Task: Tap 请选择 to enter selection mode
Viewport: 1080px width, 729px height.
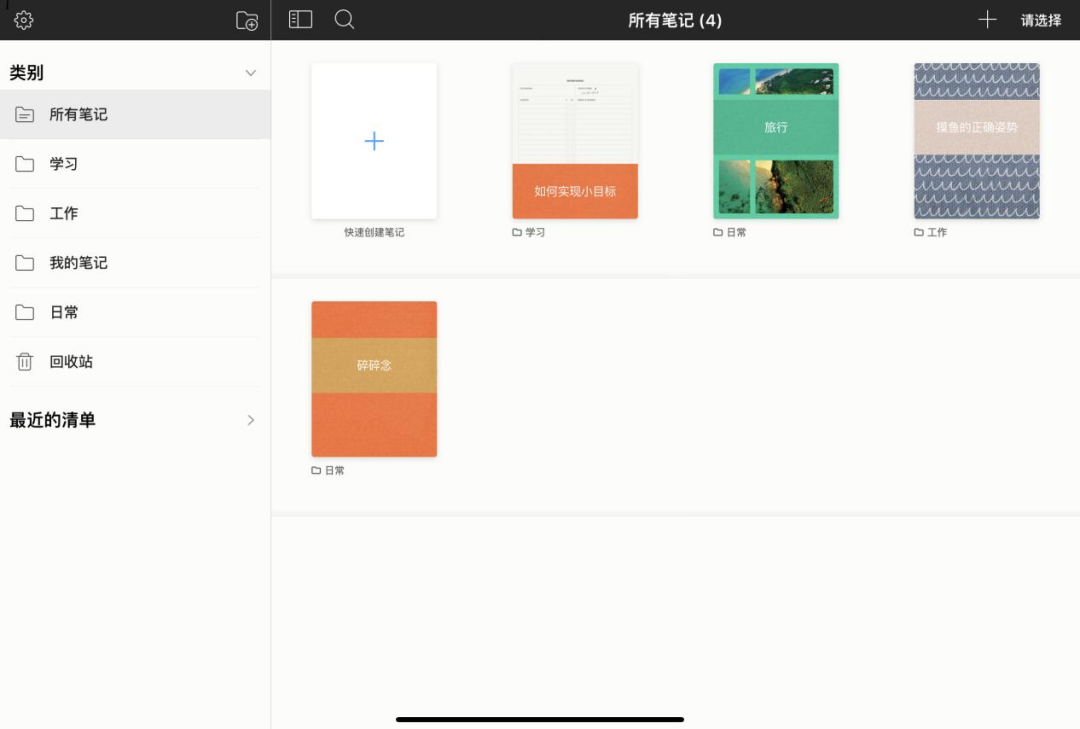Action: (1040, 19)
